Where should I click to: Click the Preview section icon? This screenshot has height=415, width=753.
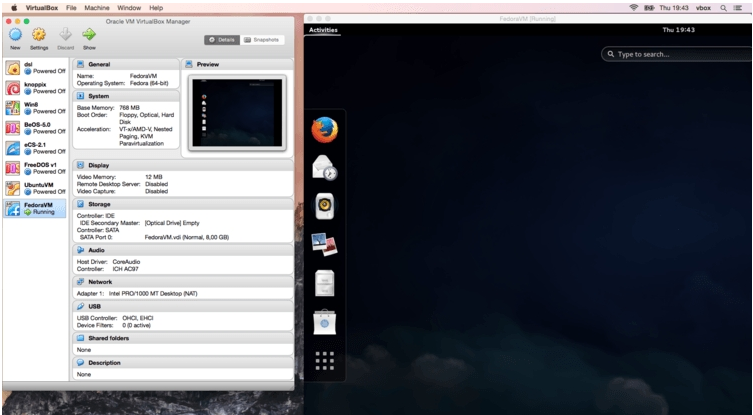coord(189,64)
